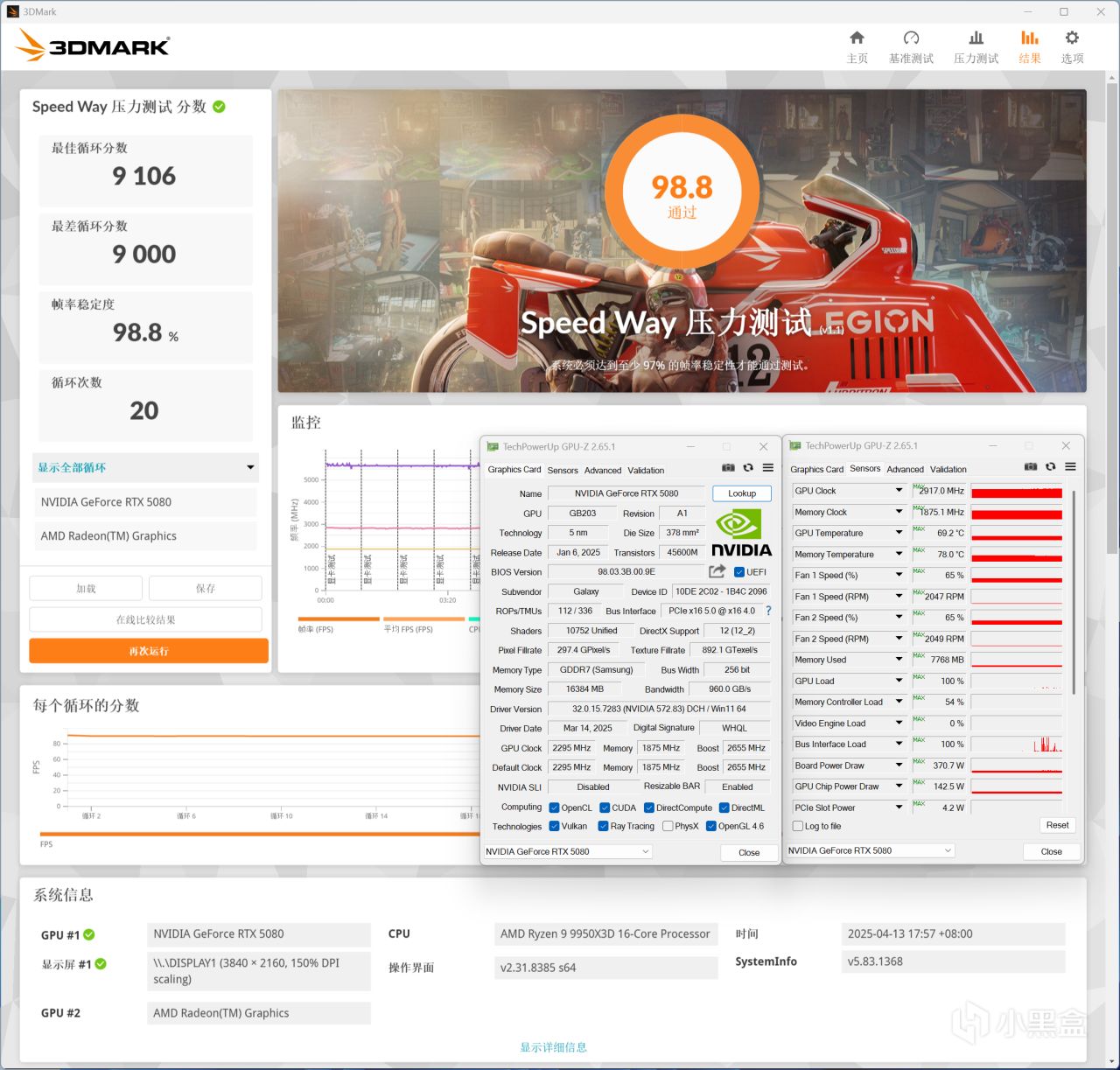This screenshot has width=1120, height=1070.
Task: Click title bar icon of GPU-Z card details window
Action: pyautogui.click(x=493, y=446)
